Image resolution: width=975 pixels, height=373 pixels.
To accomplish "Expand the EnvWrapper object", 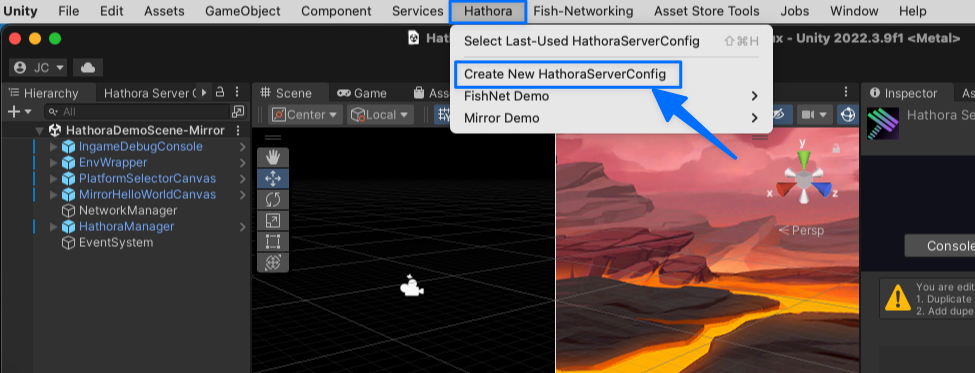I will (53, 163).
